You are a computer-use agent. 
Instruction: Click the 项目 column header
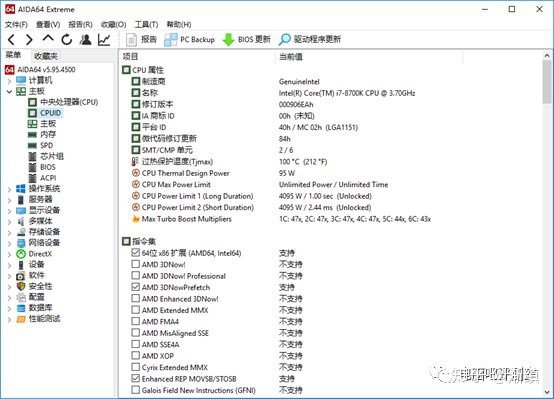(x=197, y=57)
